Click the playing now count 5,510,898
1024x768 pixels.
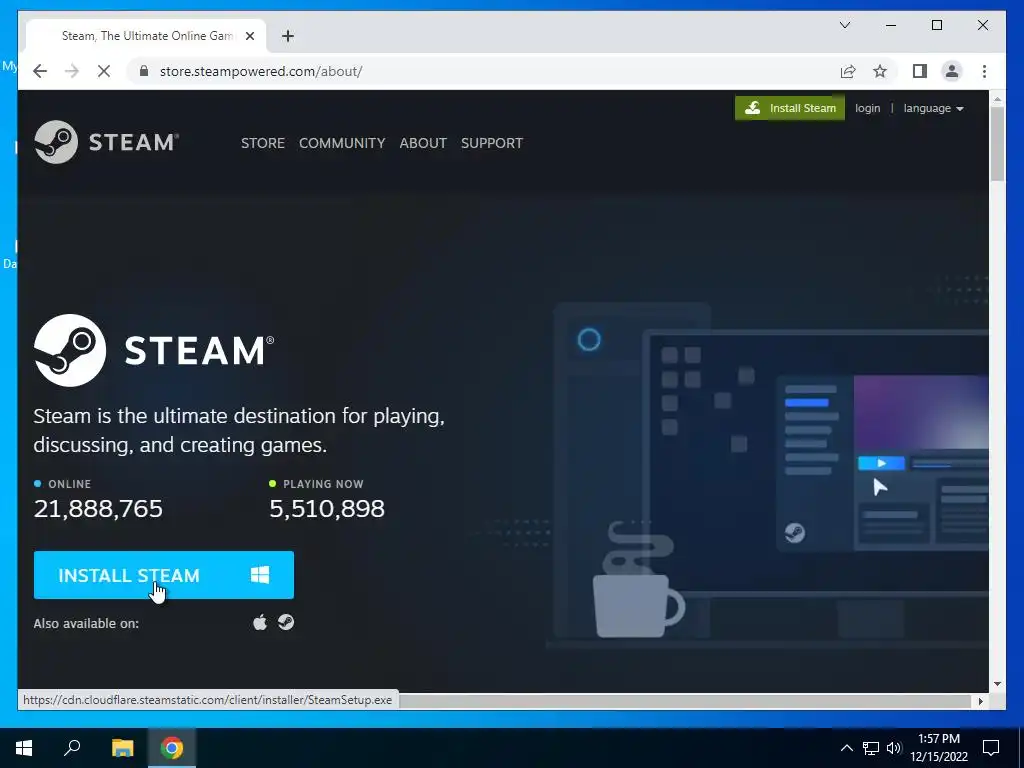pos(327,508)
